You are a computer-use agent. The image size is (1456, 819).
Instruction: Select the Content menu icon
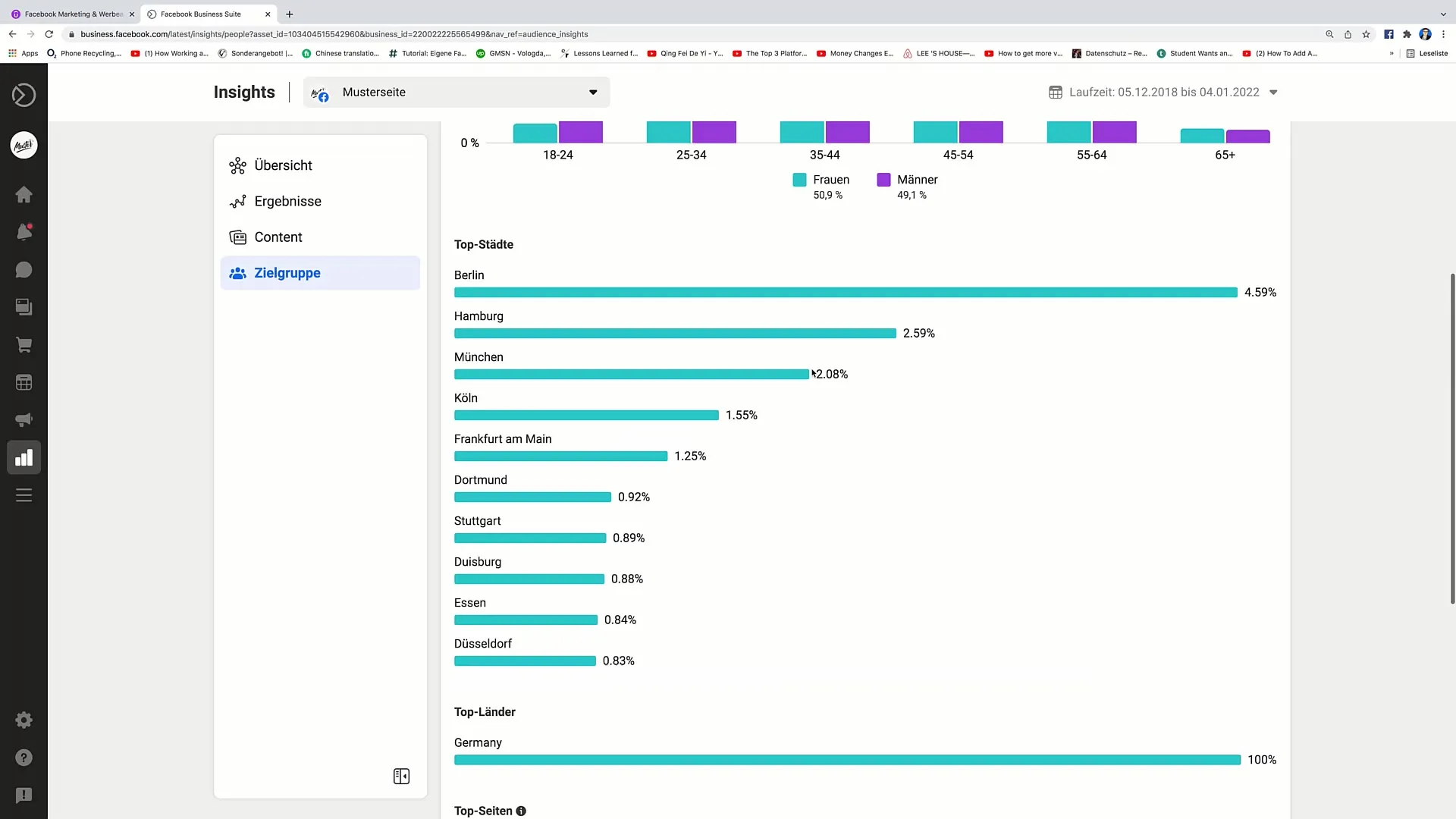pos(237,237)
